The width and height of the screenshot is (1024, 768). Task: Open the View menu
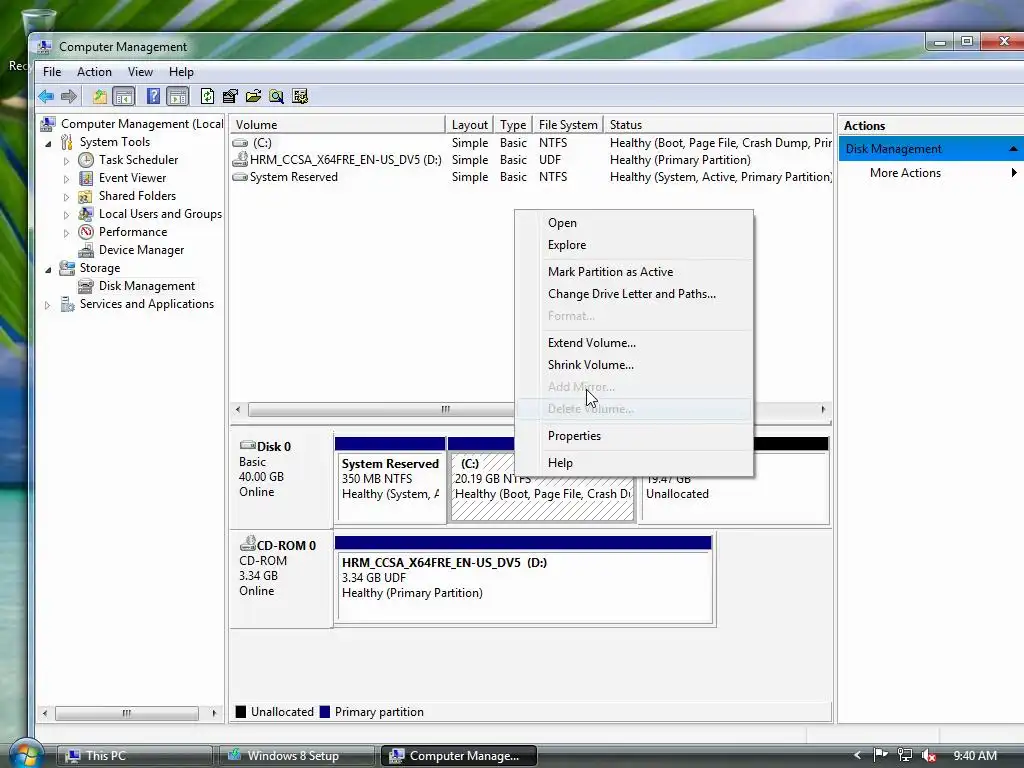click(140, 72)
